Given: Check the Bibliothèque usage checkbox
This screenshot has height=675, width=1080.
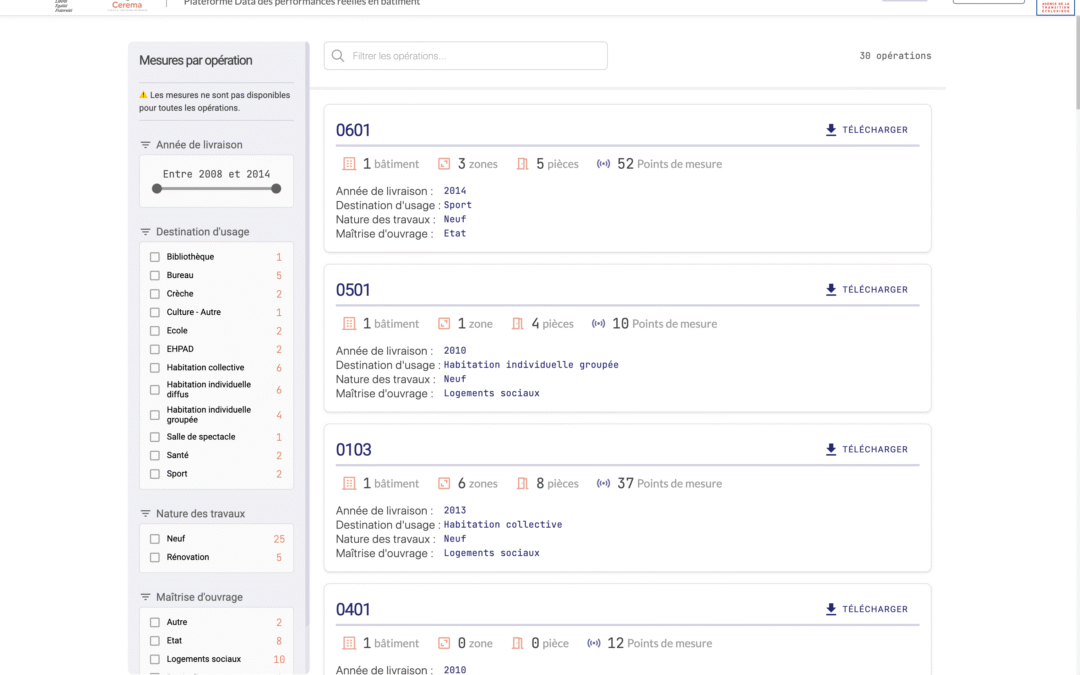Looking at the screenshot, I should (155, 257).
